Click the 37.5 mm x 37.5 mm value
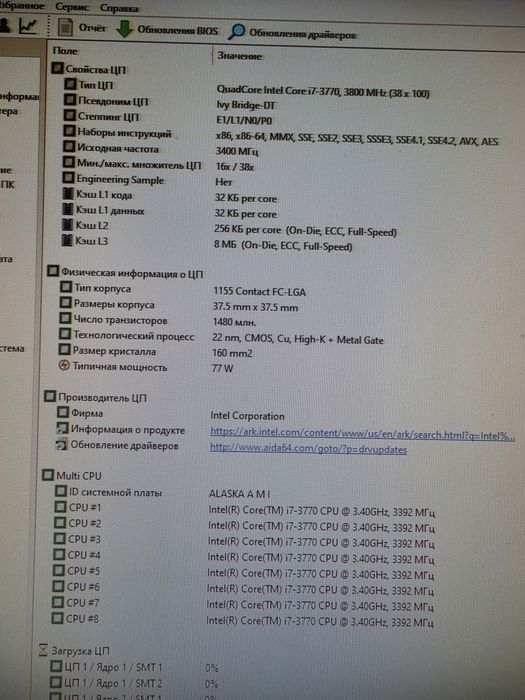 [255, 307]
